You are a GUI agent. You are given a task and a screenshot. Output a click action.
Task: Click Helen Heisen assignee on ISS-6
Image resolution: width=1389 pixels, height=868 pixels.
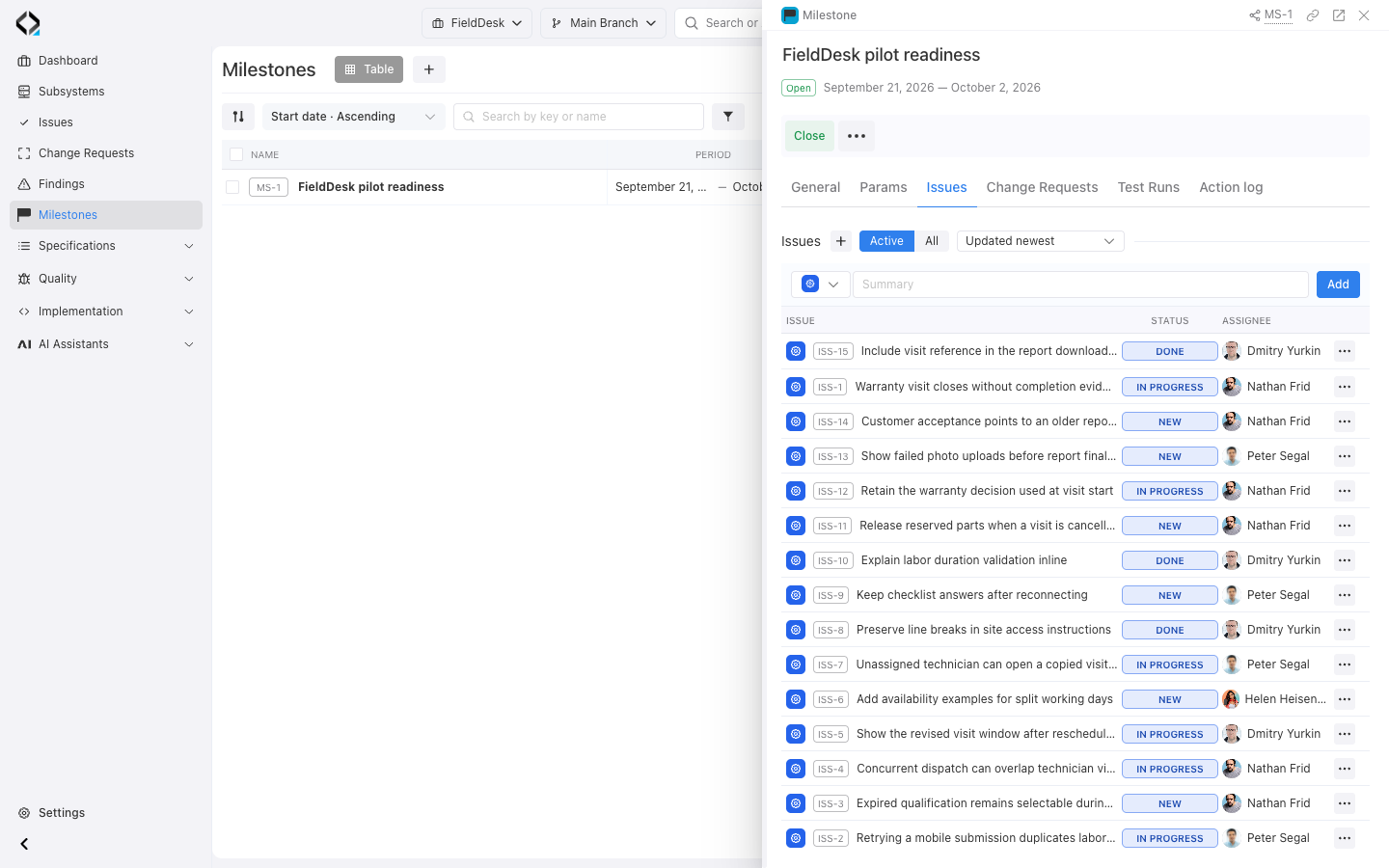pos(1274,699)
